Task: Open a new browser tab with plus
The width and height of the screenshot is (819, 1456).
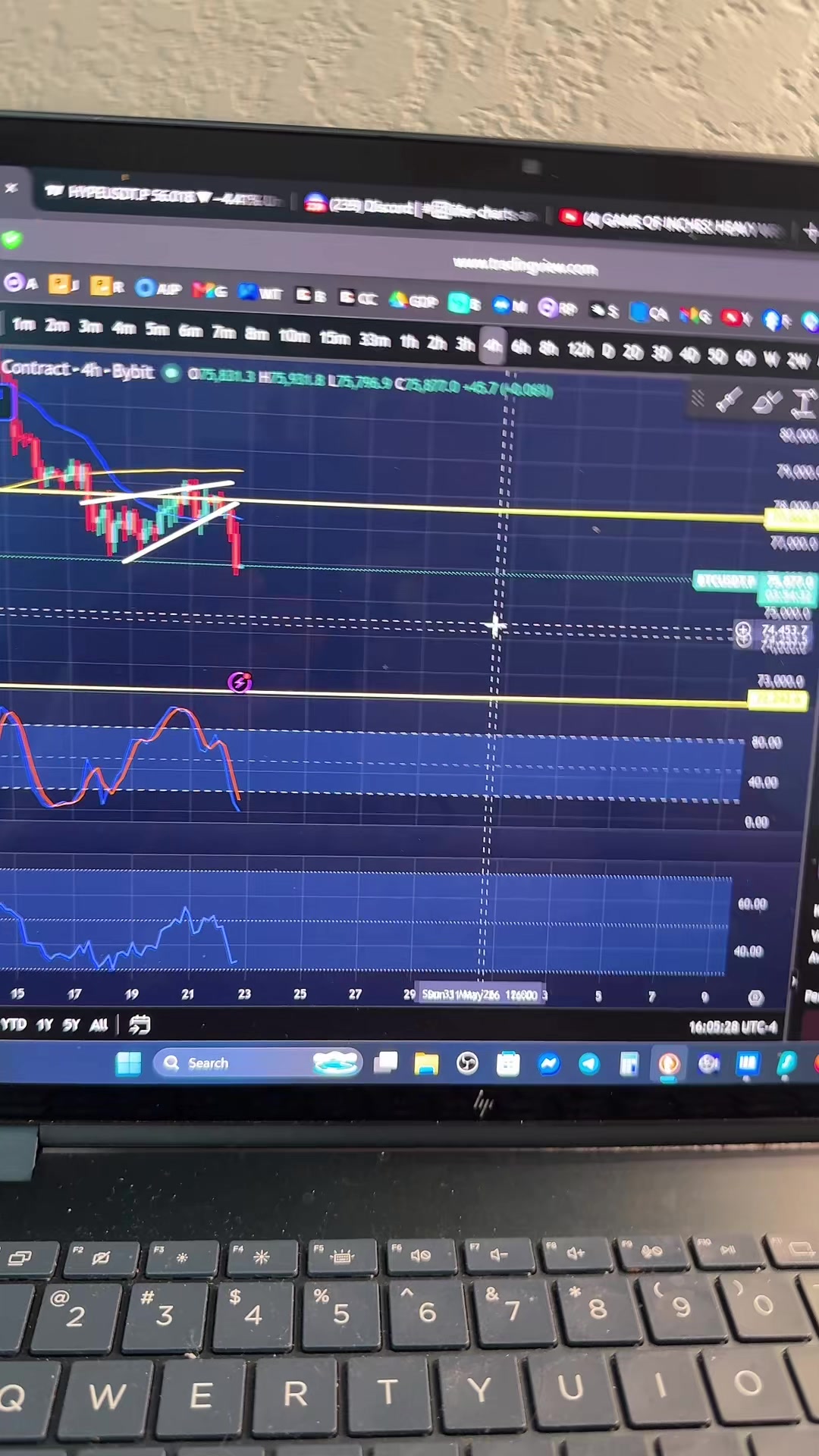Action: pos(810,233)
